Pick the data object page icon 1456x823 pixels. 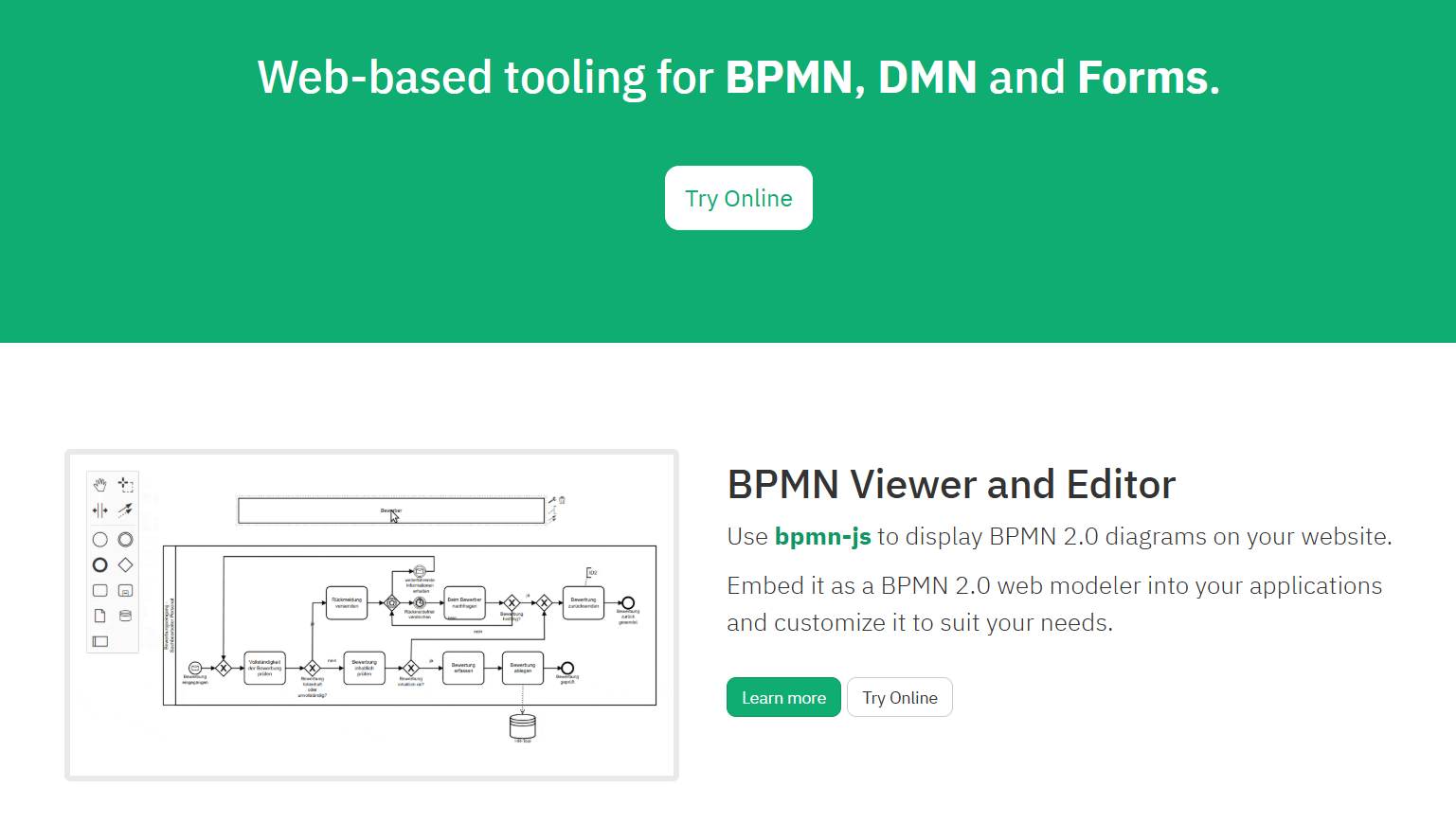99,616
